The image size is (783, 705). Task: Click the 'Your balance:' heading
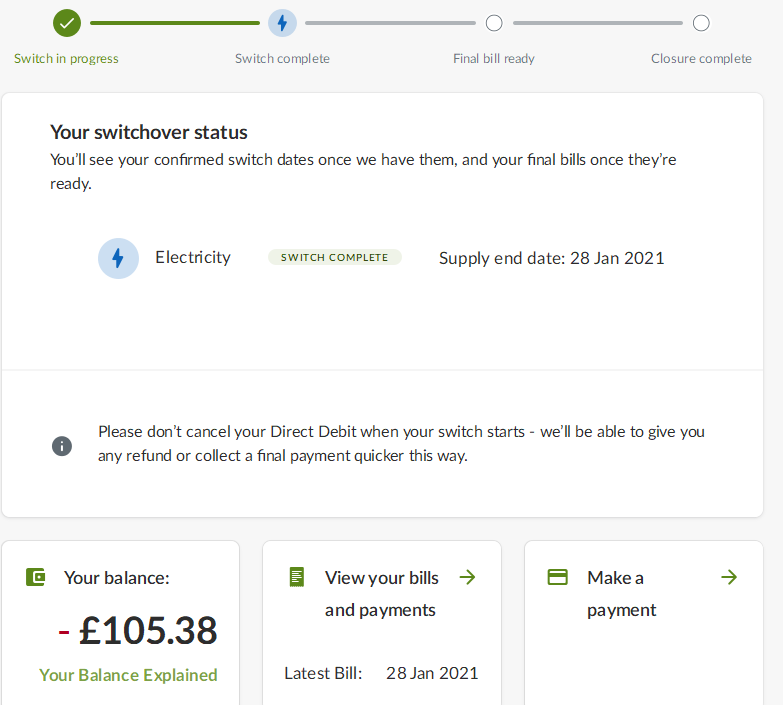pos(117,578)
